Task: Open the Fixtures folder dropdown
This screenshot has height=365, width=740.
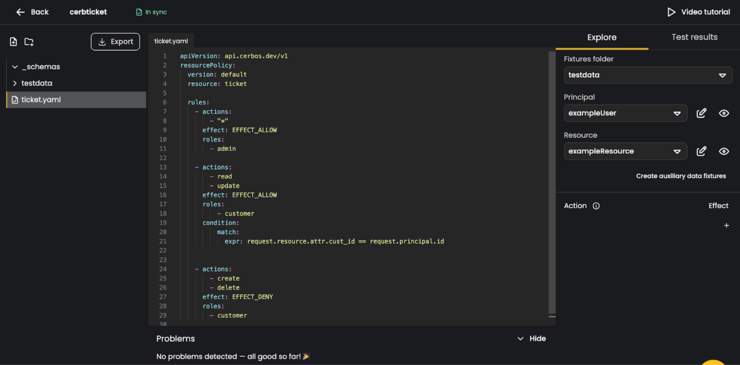Action: tap(648, 75)
